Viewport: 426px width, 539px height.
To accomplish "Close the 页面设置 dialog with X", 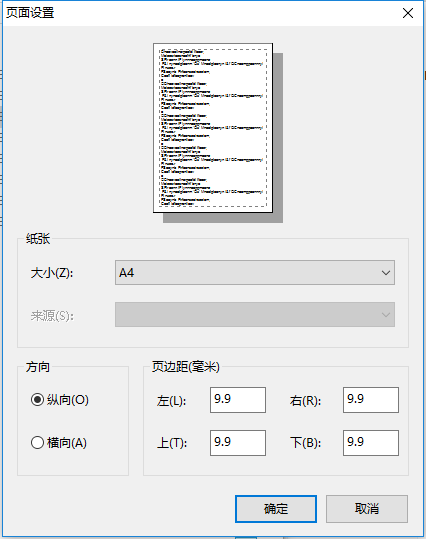I will [408, 13].
